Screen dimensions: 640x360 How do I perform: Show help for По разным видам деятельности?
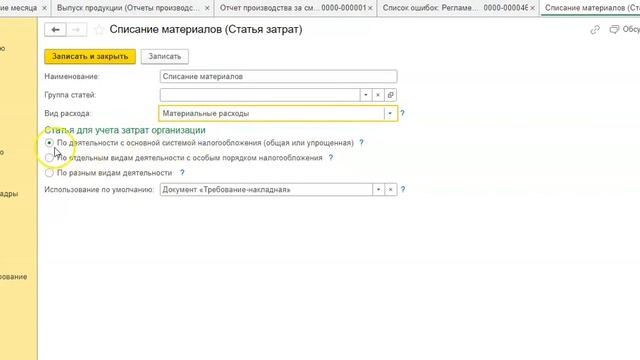tap(182, 173)
